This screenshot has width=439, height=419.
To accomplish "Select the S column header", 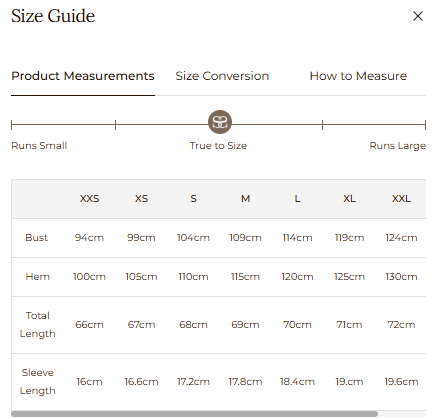I will coord(193,199).
